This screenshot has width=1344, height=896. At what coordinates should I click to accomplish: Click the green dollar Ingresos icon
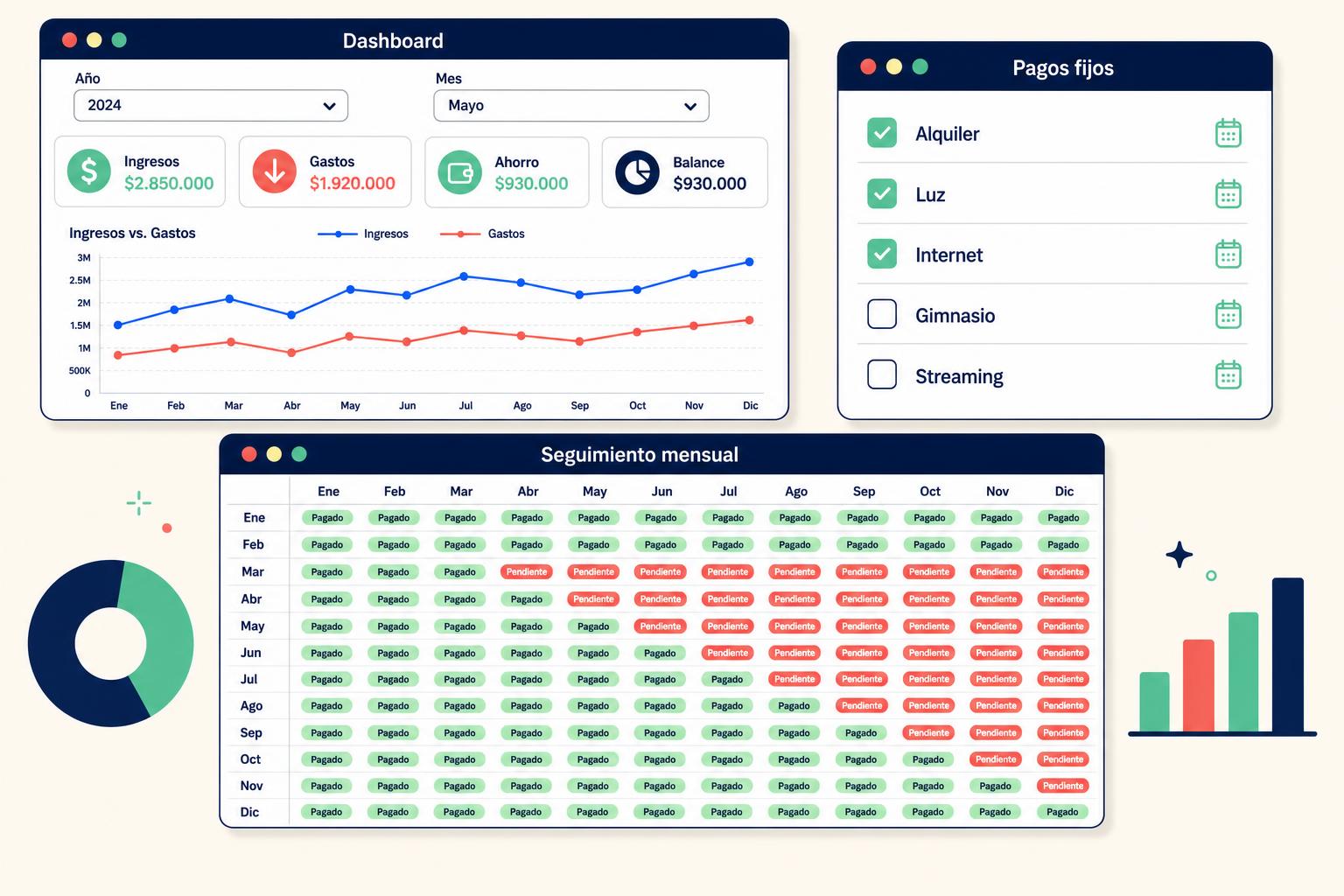89,171
